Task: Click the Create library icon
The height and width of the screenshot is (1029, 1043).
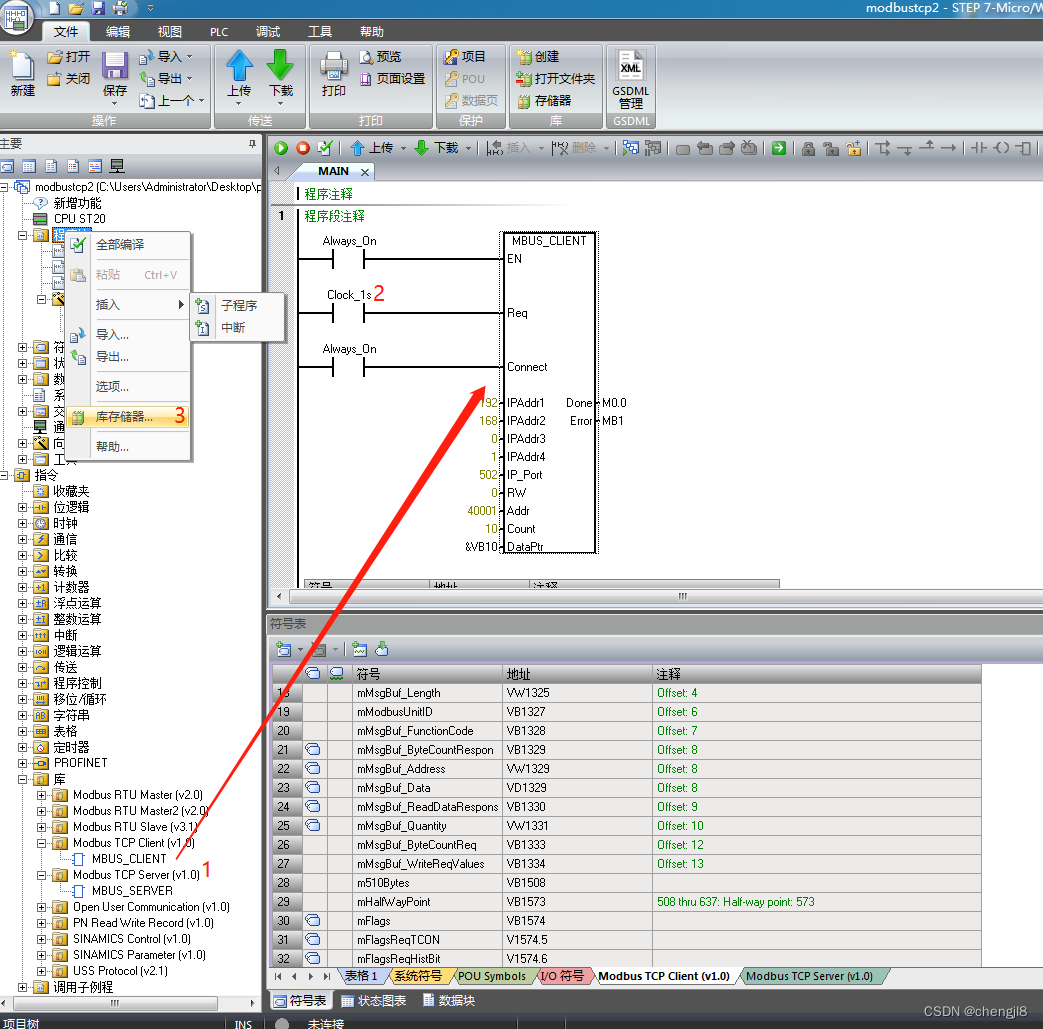Action: click(x=524, y=57)
